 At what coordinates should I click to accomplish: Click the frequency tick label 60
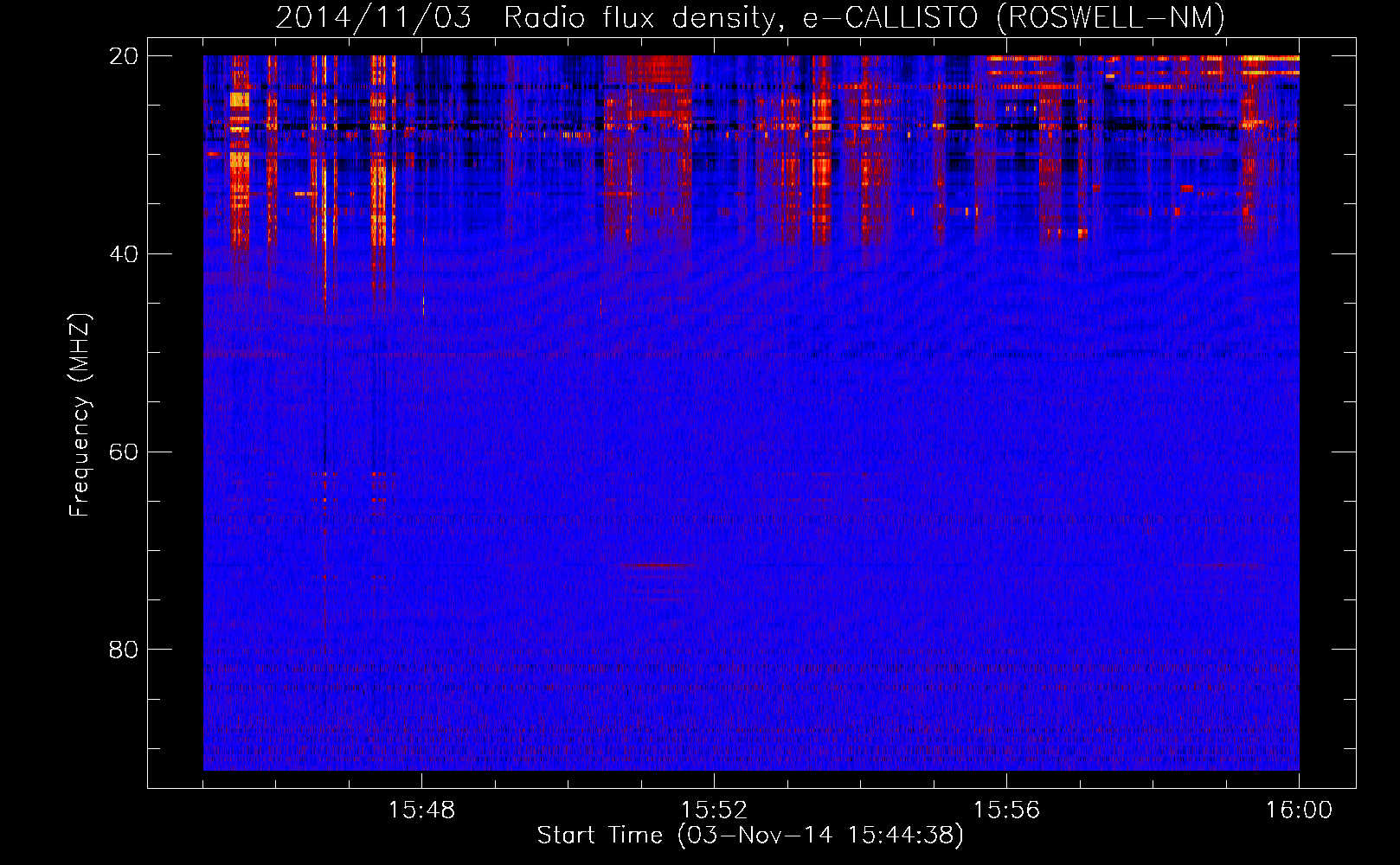(x=124, y=452)
